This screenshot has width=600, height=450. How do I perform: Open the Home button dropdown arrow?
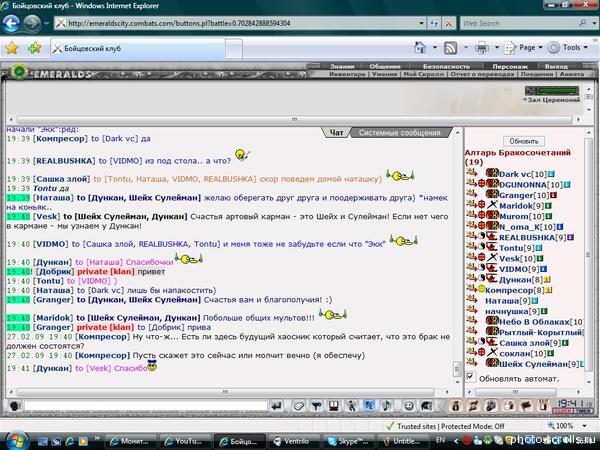click(435, 48)
